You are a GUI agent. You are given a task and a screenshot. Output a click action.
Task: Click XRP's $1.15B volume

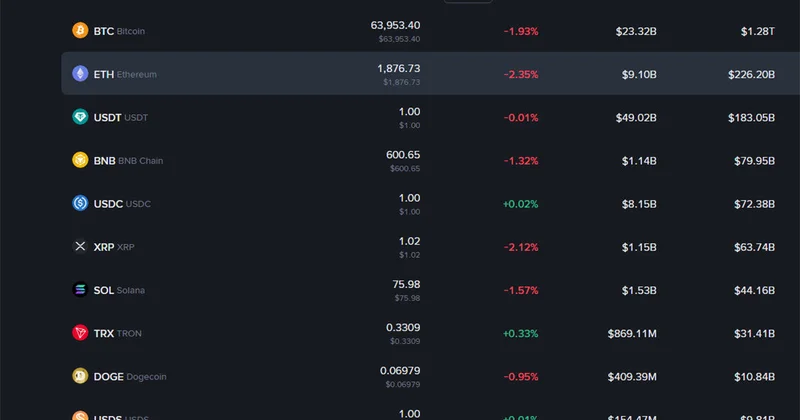coord(639,247)
